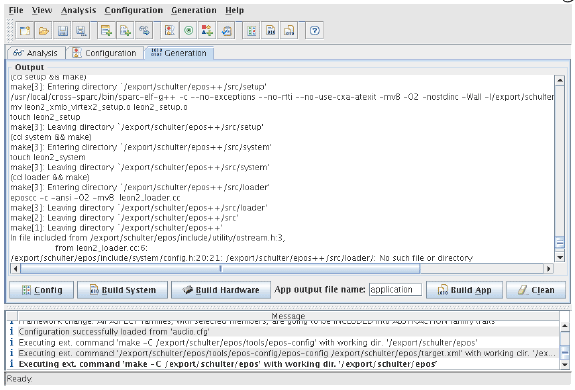
Task: Click the orange binary build app icon
Action: click(x=289, y=31)
